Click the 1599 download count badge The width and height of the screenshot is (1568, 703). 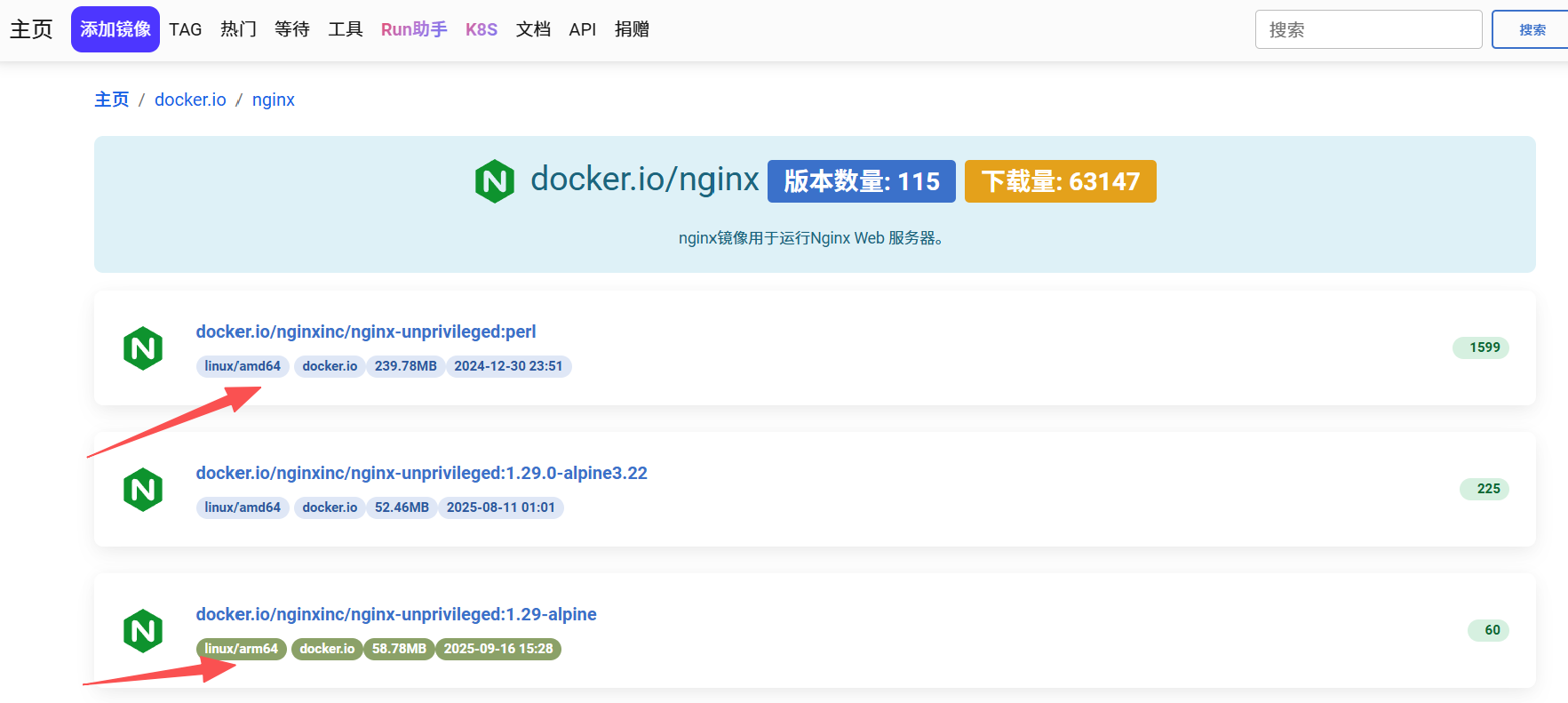[1481, 348]
